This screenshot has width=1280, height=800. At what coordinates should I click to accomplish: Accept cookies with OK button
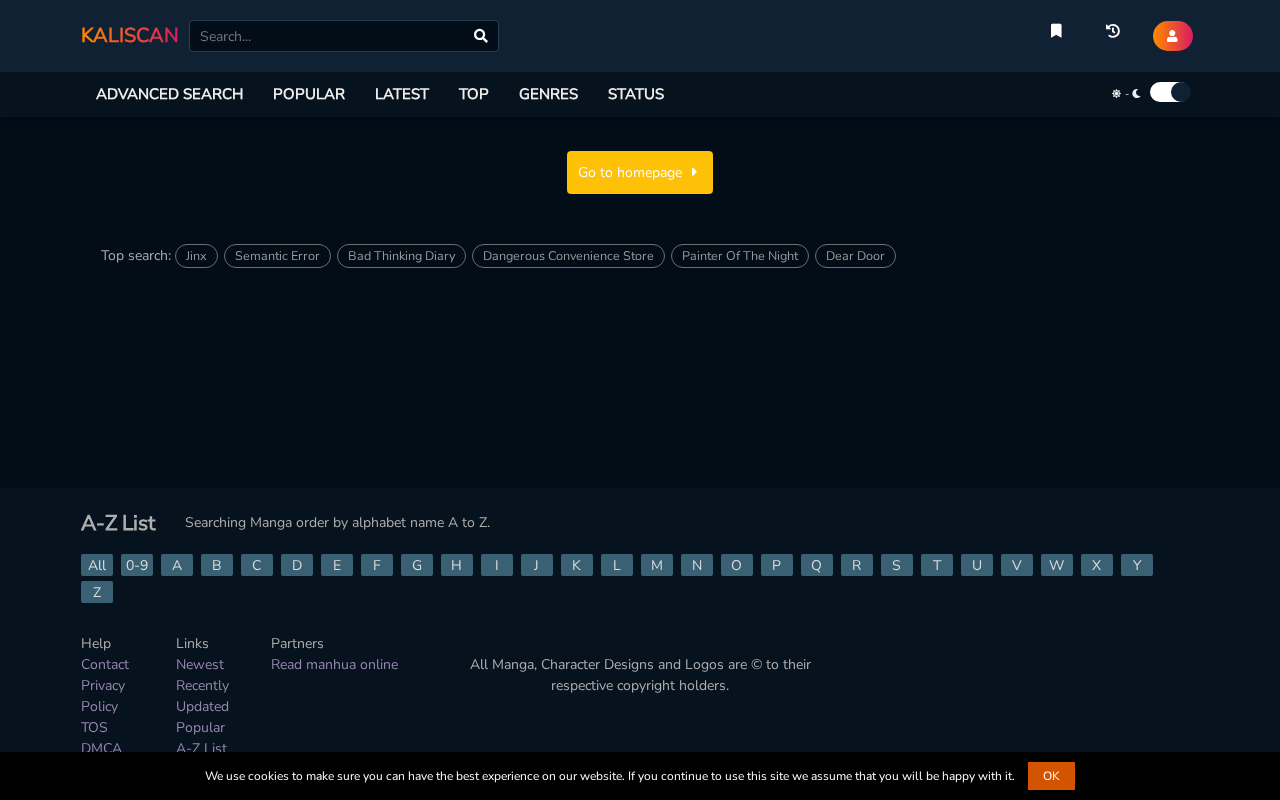(1051, 776)
